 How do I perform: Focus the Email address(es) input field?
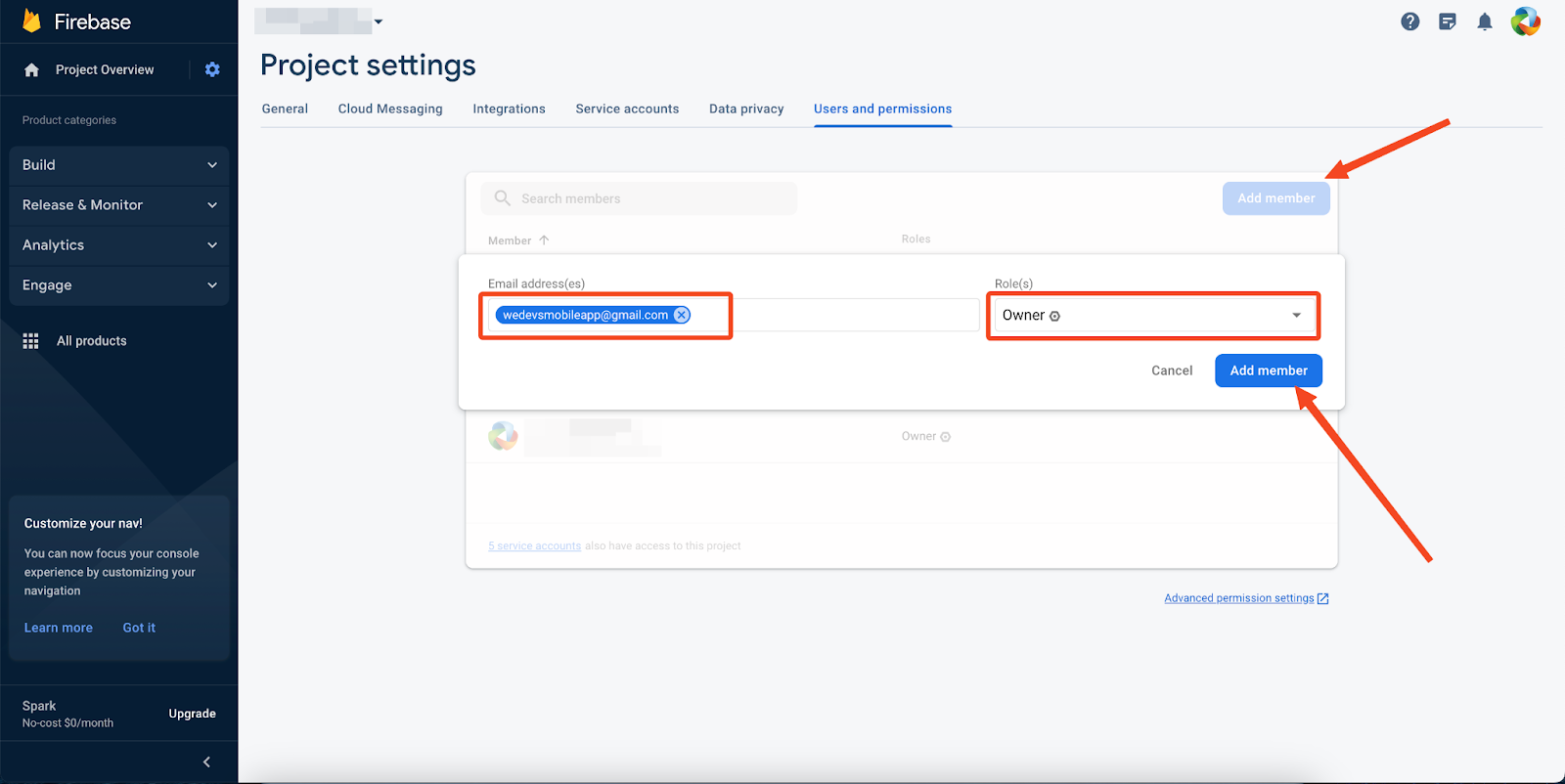(734, 315)
